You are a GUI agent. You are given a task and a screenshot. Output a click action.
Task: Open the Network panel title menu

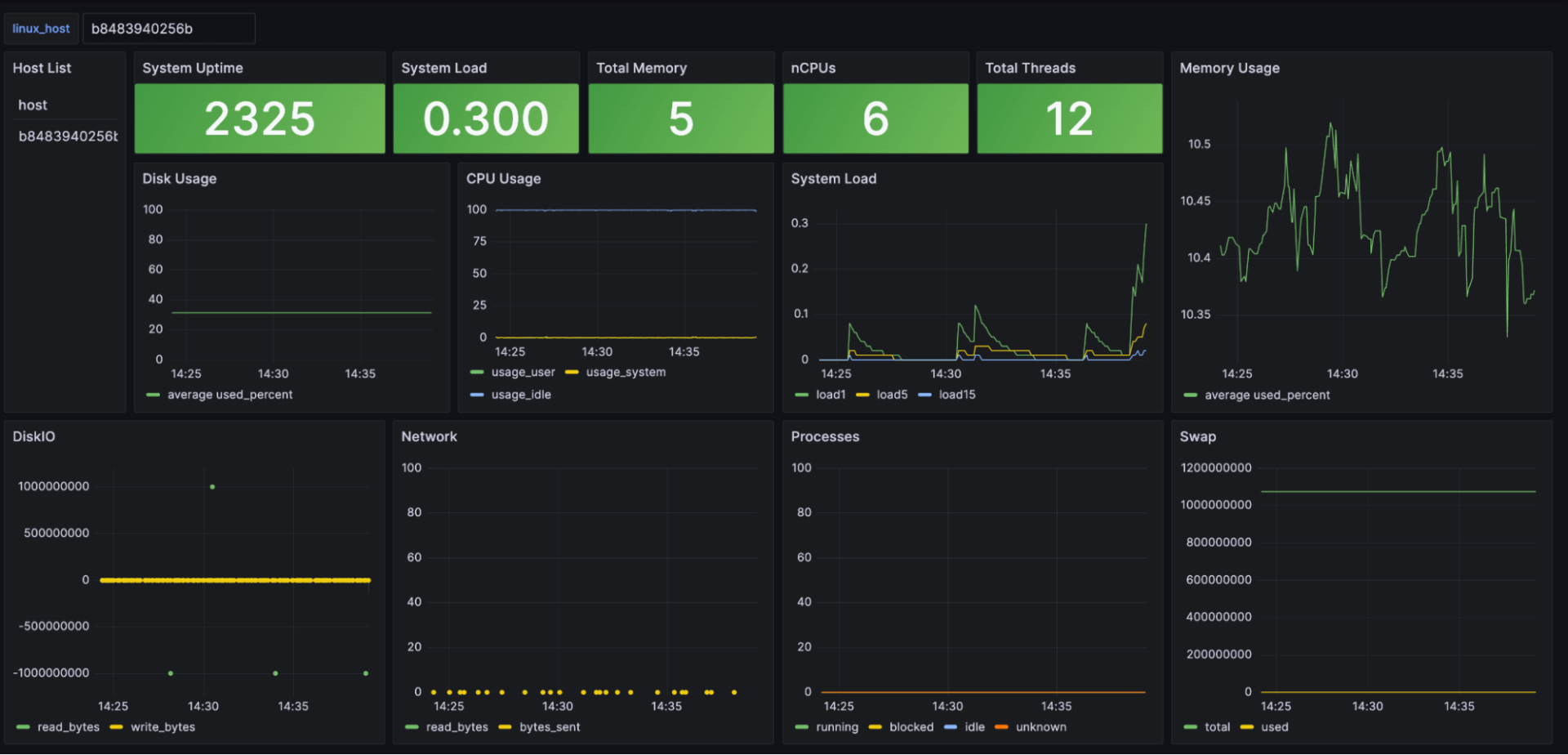429,436
